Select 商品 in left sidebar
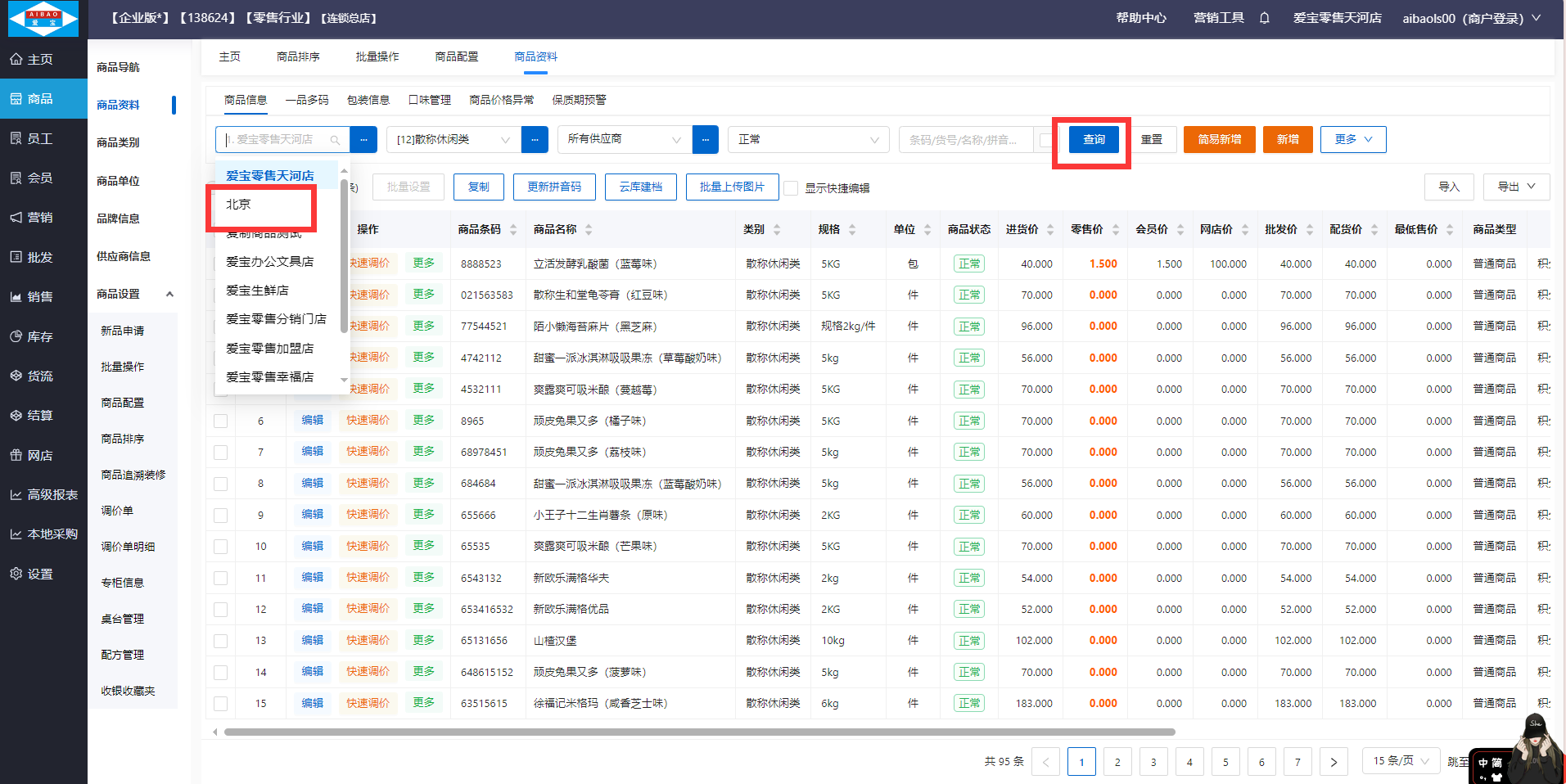Screen dimensions: 1566x784 (x=43, y=99)
